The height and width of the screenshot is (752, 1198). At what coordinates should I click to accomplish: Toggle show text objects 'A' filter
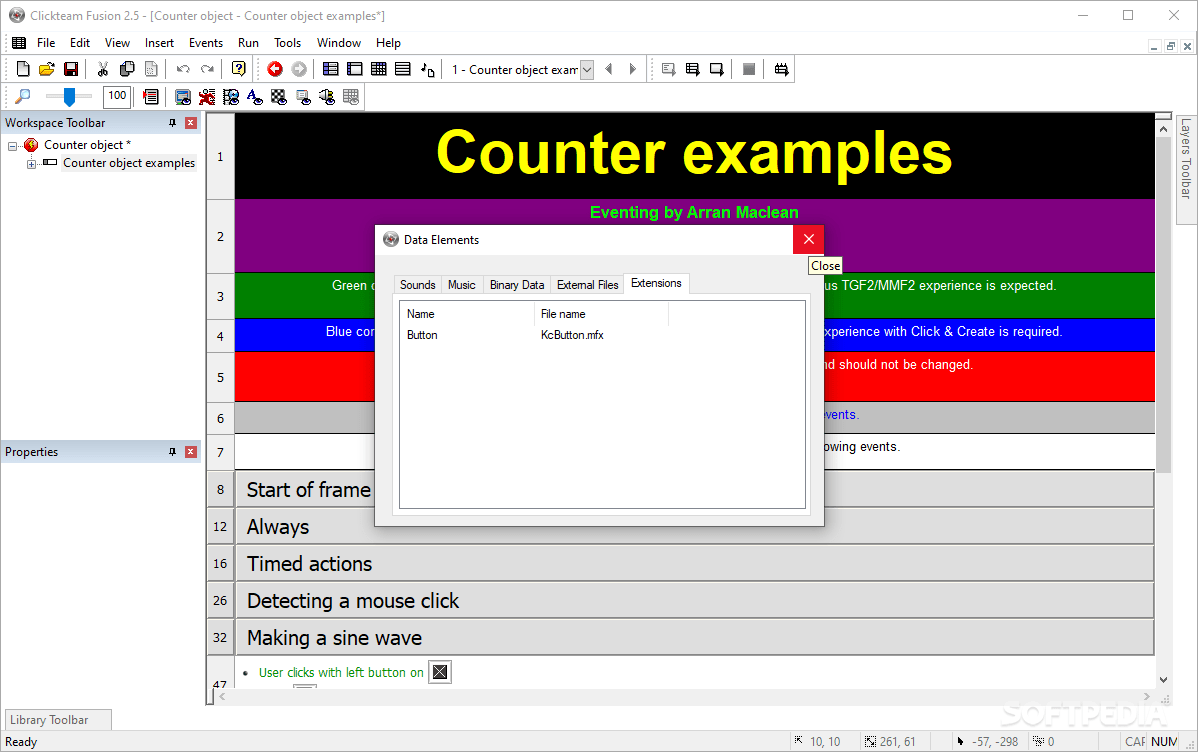[254, 97]
